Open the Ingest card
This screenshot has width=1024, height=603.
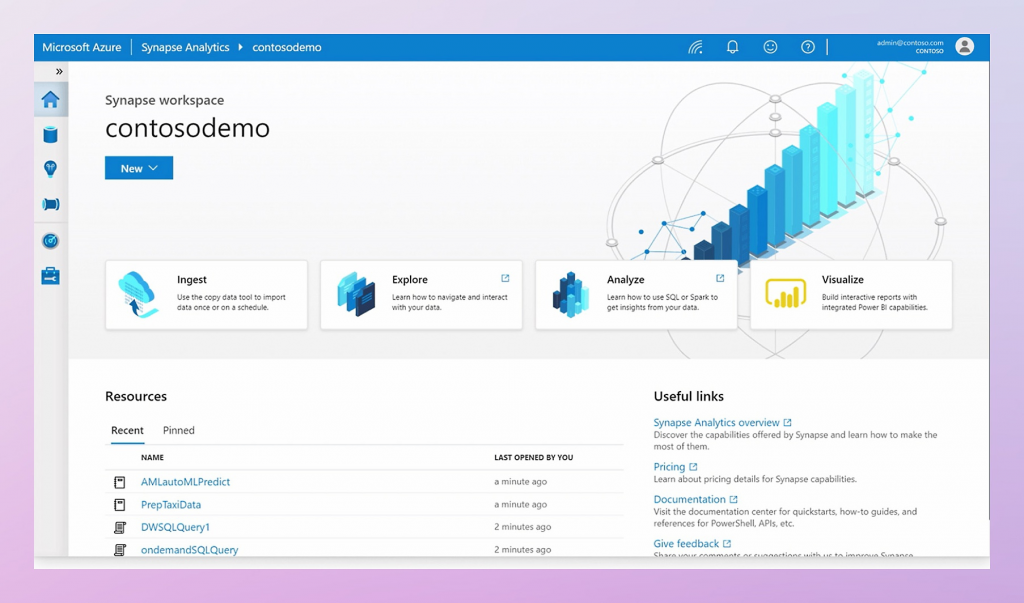click(206, 295)
